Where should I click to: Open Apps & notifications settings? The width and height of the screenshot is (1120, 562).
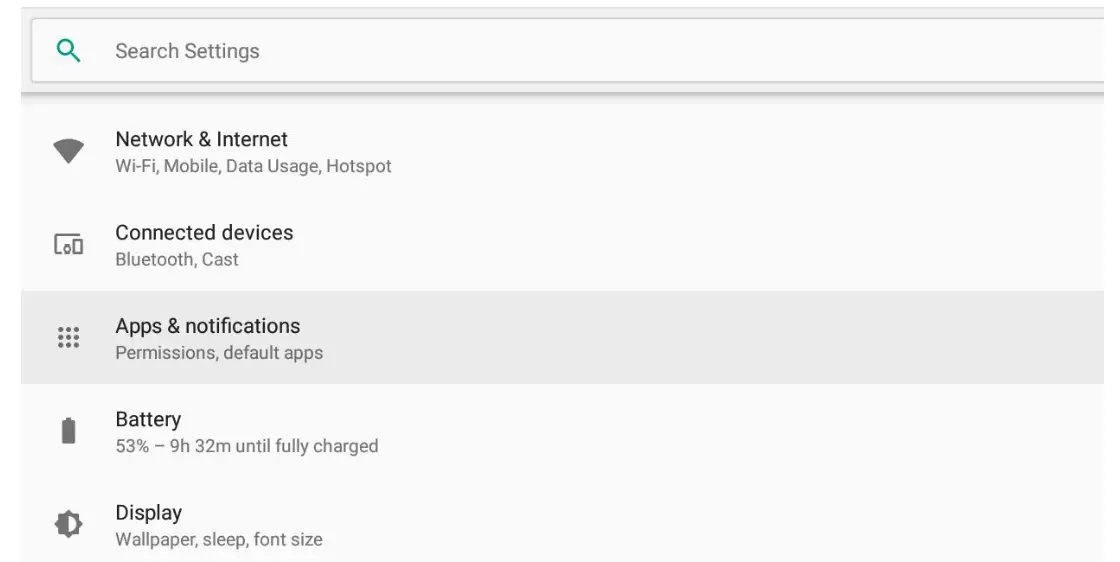pyautogui.click(x=207, y=326)
